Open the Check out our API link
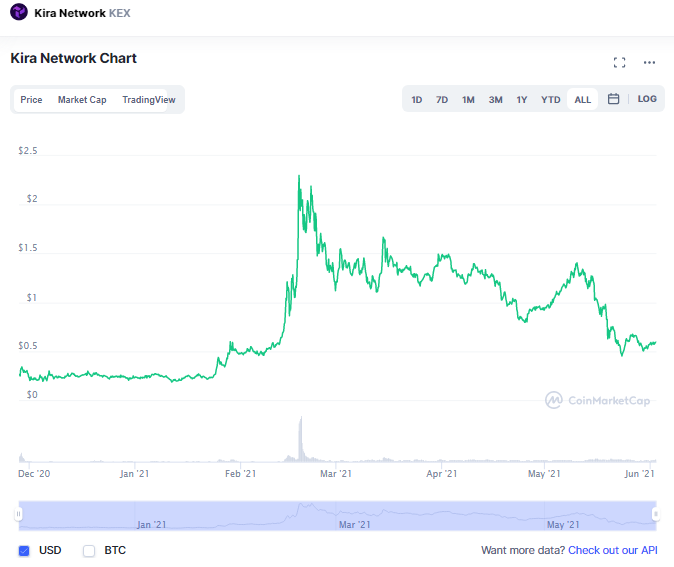Viewport: 674px width, 567px height. point(613,550)
